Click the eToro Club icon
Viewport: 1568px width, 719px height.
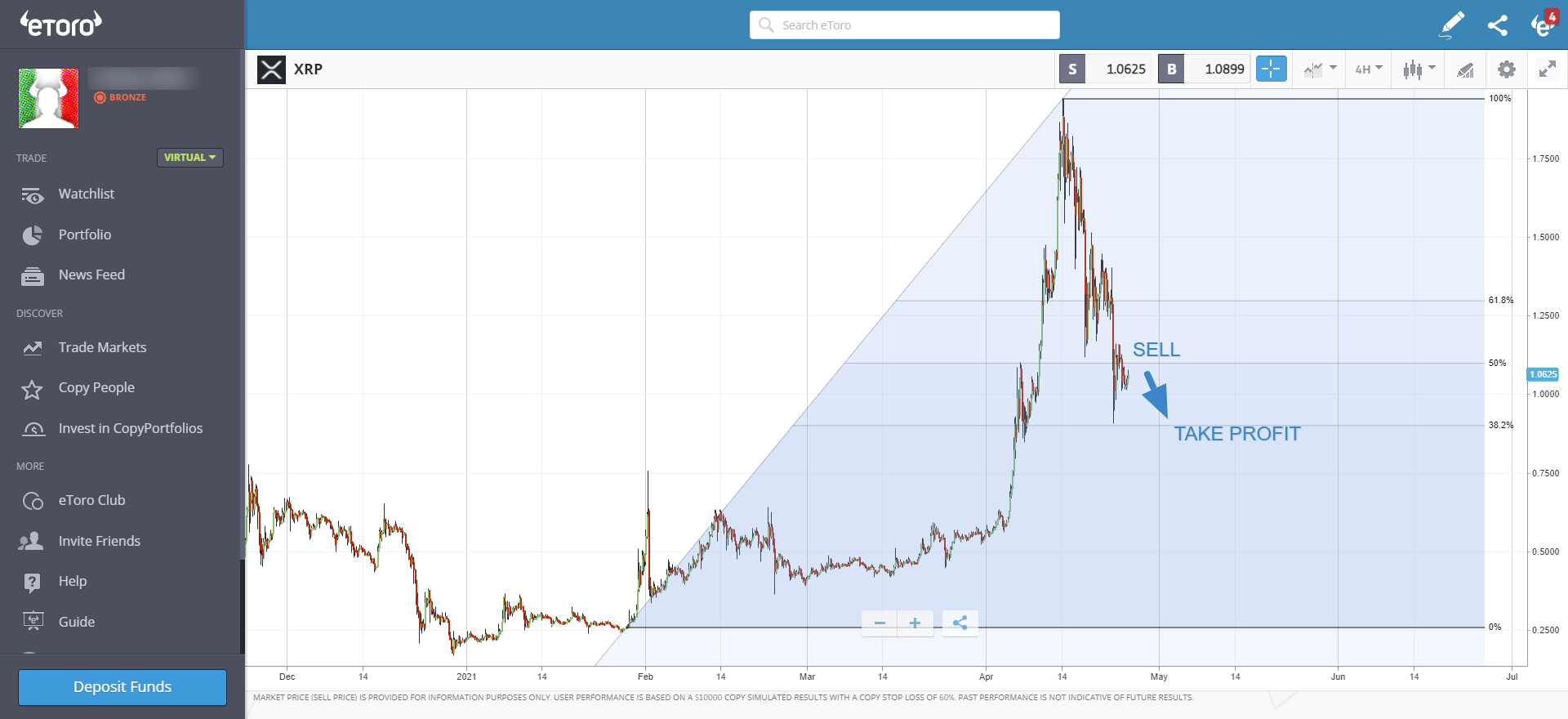click(33, 501)
